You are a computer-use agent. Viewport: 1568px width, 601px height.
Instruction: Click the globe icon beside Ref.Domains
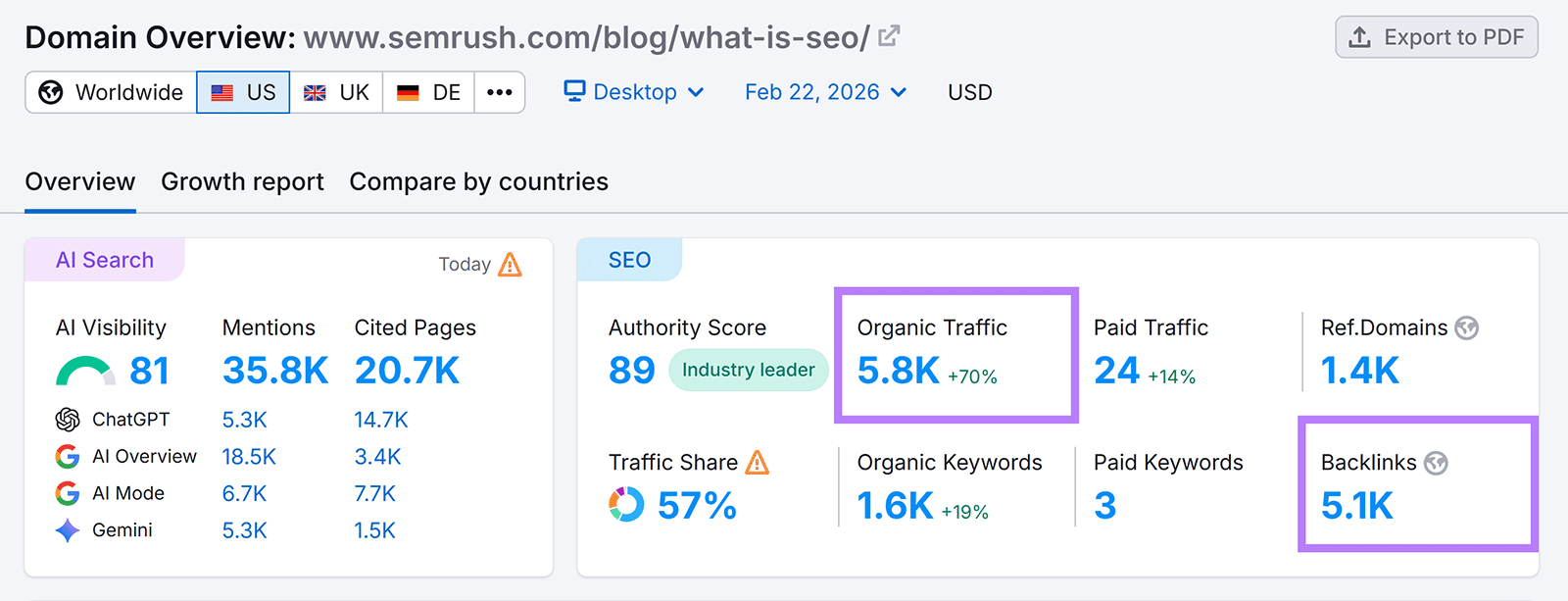(x=1466, y=328)
